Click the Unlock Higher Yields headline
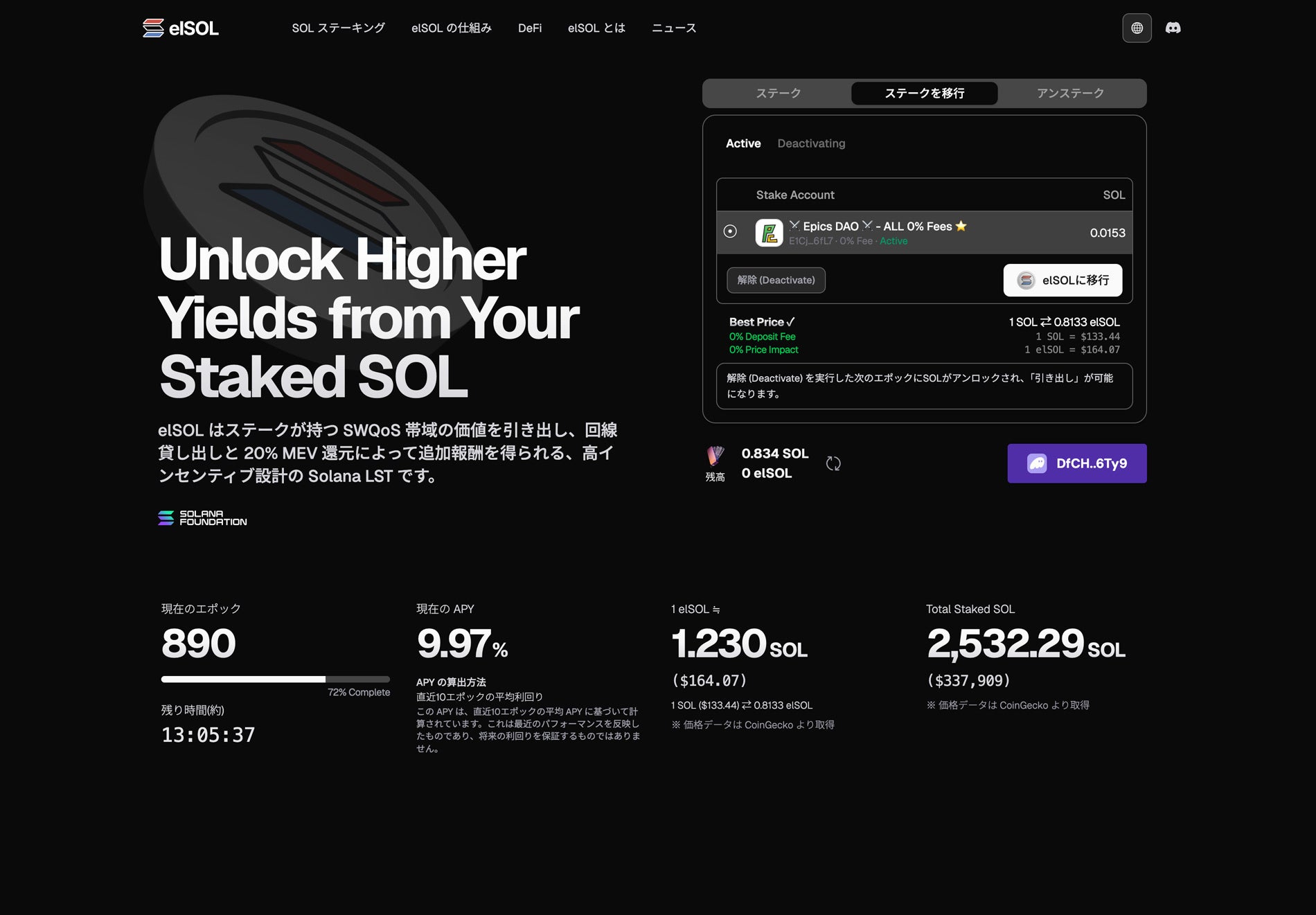1316x915 pixels. (x=368, y=318)
